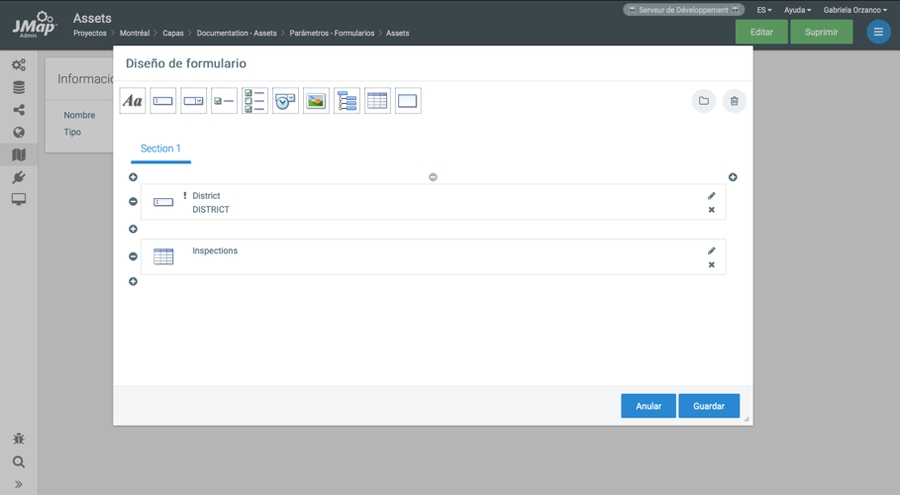The width and height of the screenshot is (900, 495).
Task: Go to Capas in the breadcrumb
Action: [173, 33]
